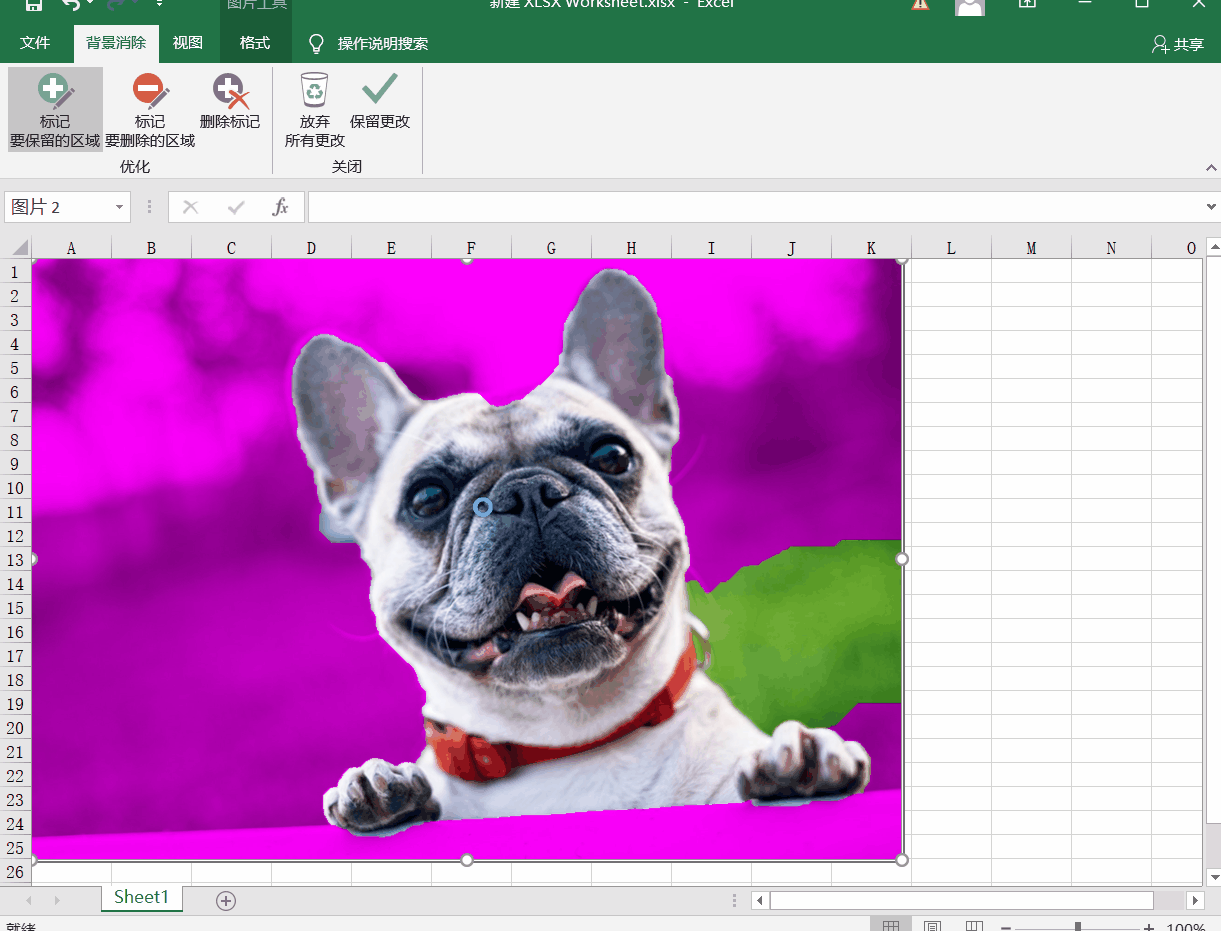Select the 标记要保留的区域 tool

(x=55, y=110)
